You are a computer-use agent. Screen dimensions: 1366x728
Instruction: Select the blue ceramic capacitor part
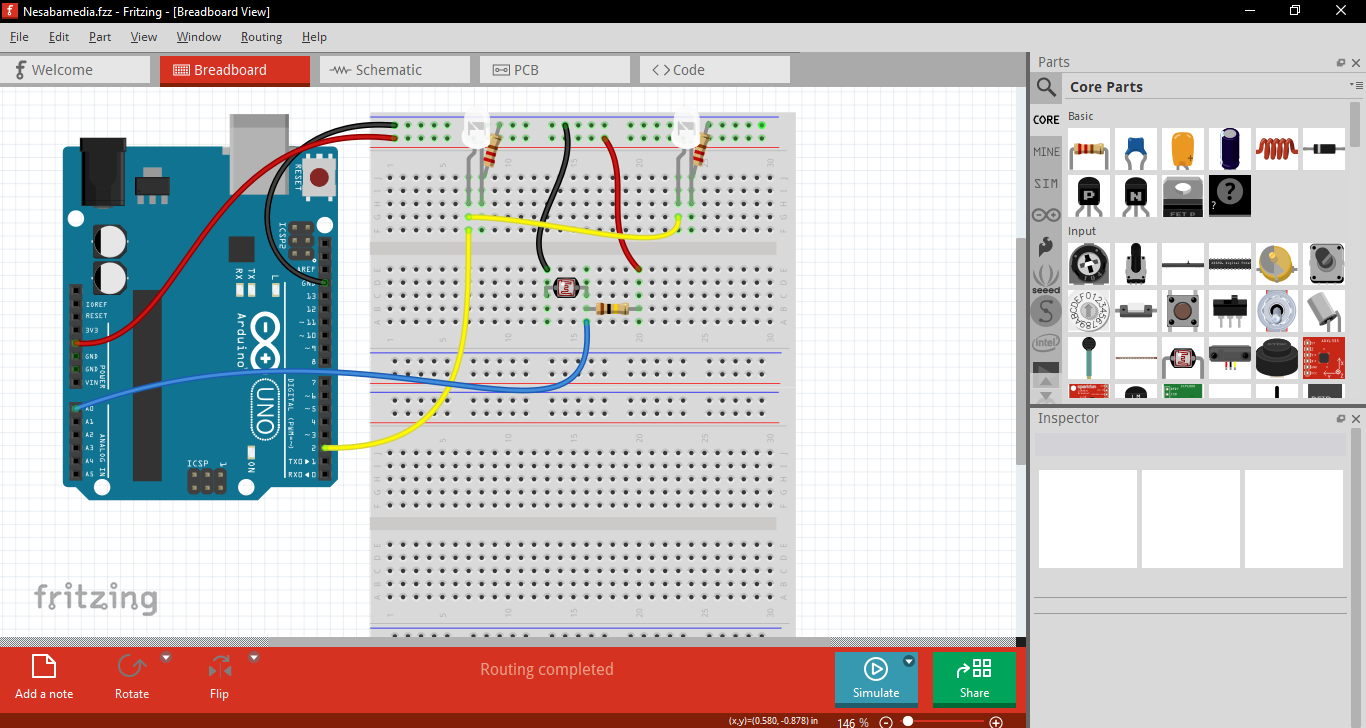coord(1136,149)
